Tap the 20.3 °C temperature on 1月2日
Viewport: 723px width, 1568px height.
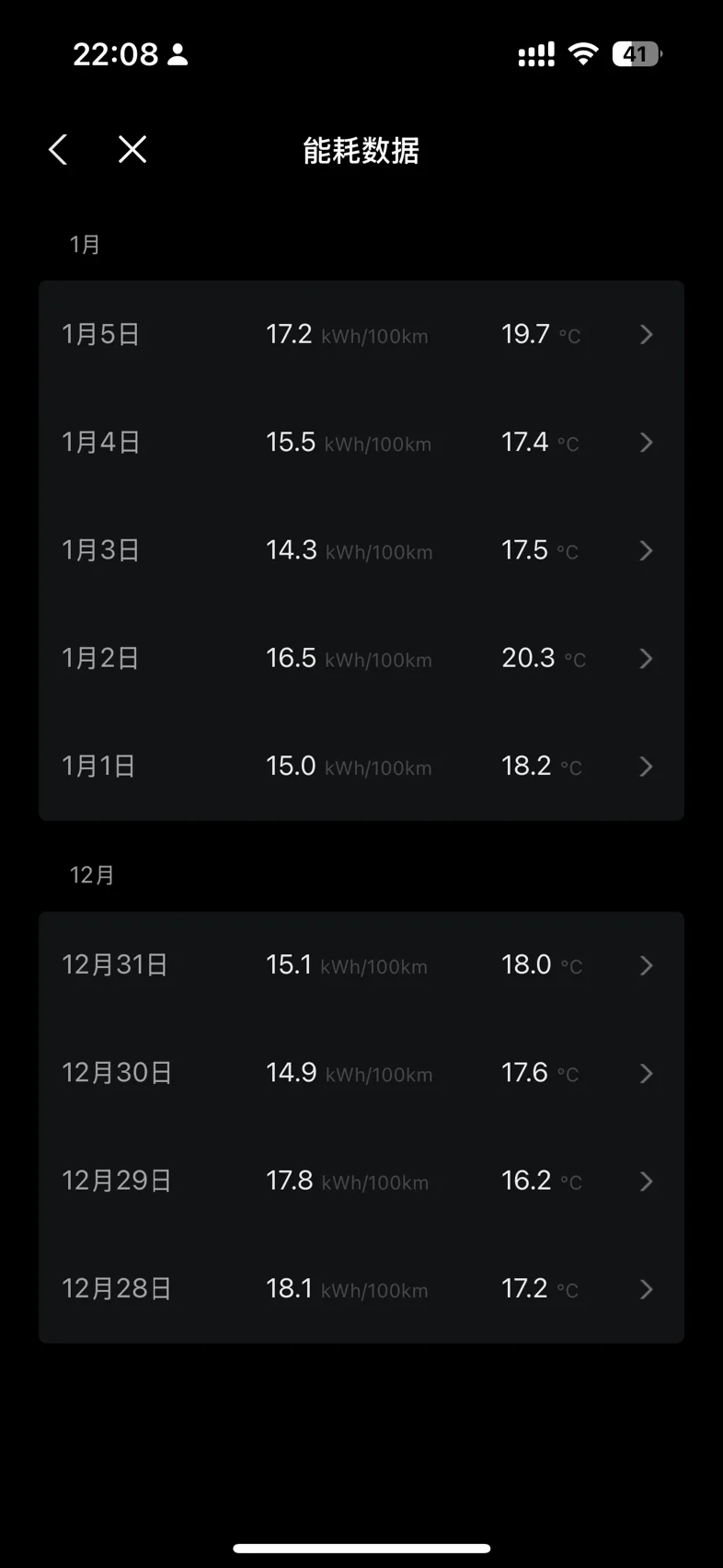[x=544, y=658]
